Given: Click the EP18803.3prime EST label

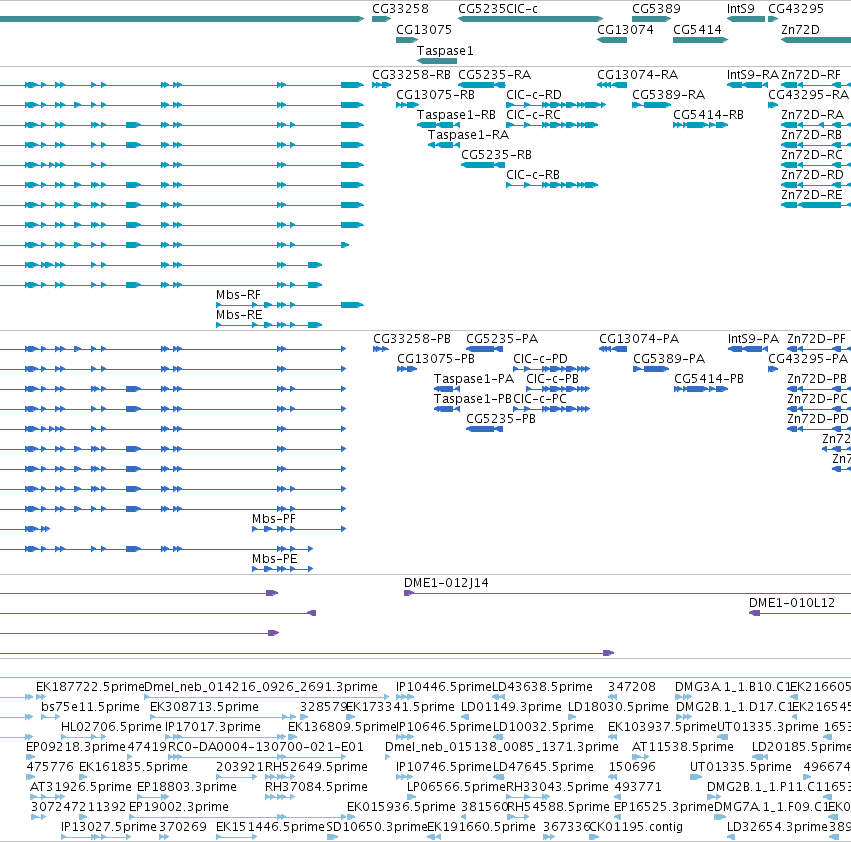Looking at the screenshot, I should coord(187,787).
